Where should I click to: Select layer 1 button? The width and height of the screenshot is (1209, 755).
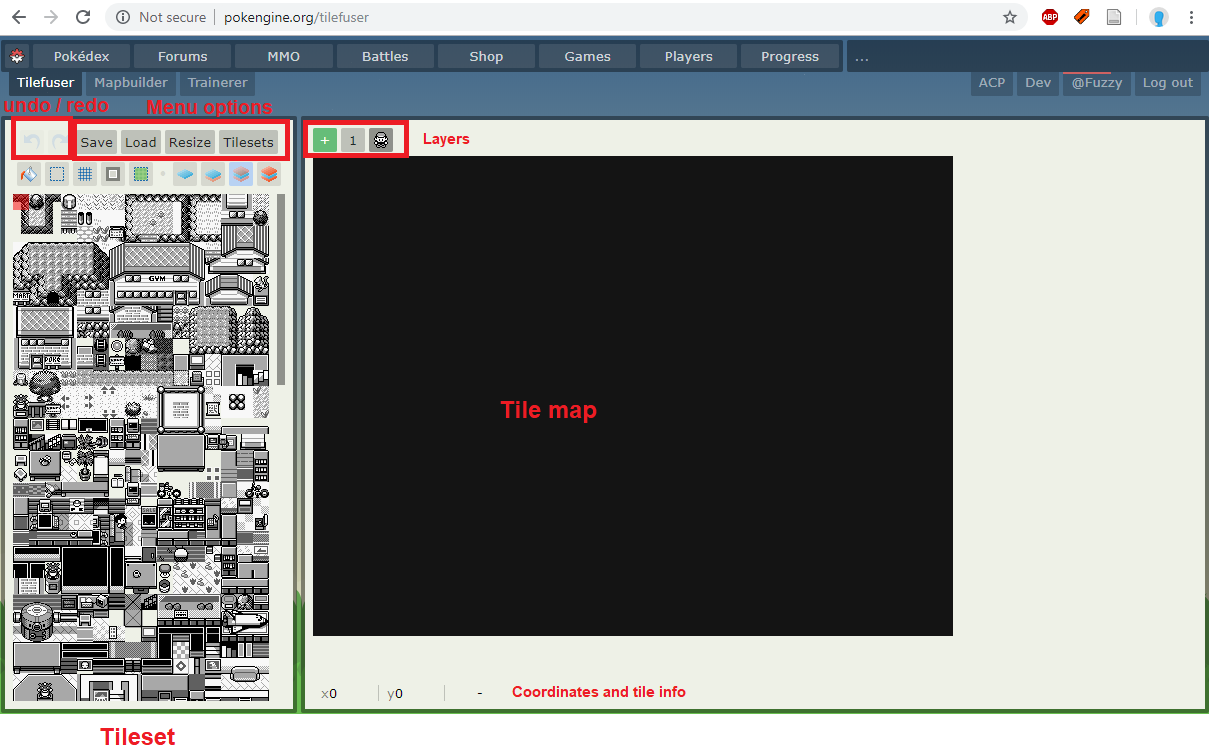[353, 140]
